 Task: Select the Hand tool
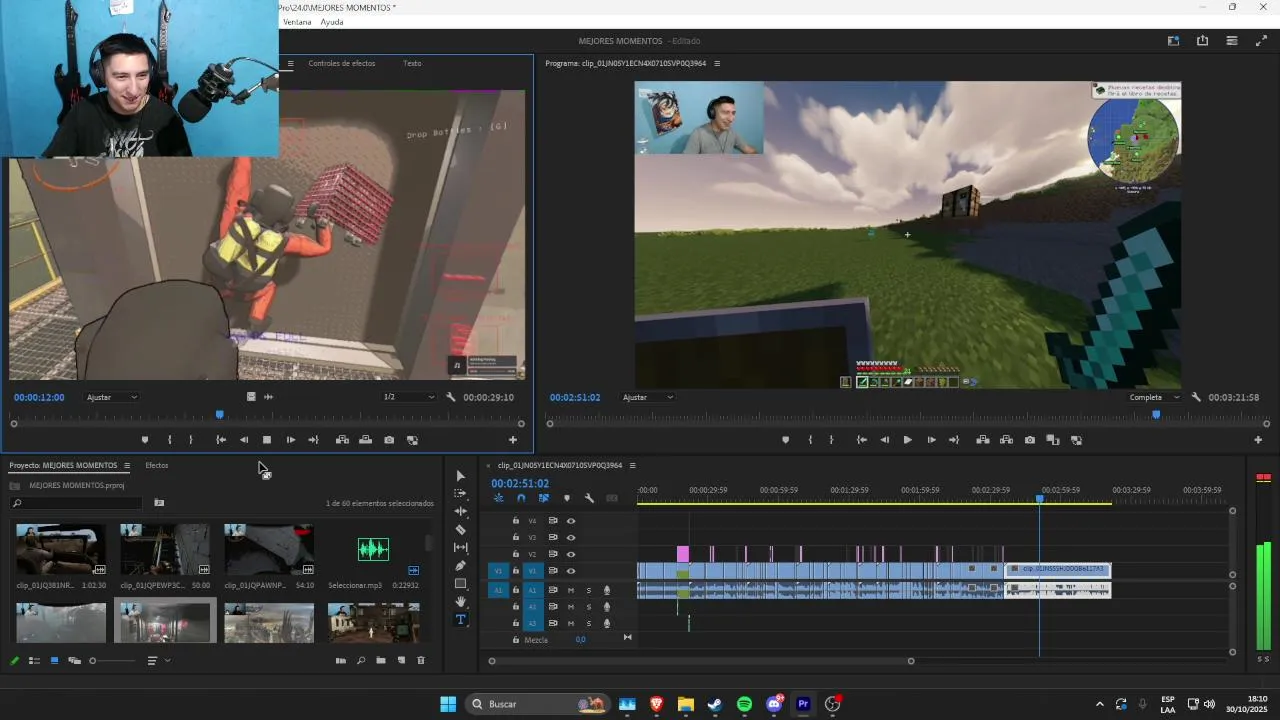pos(460,601)
